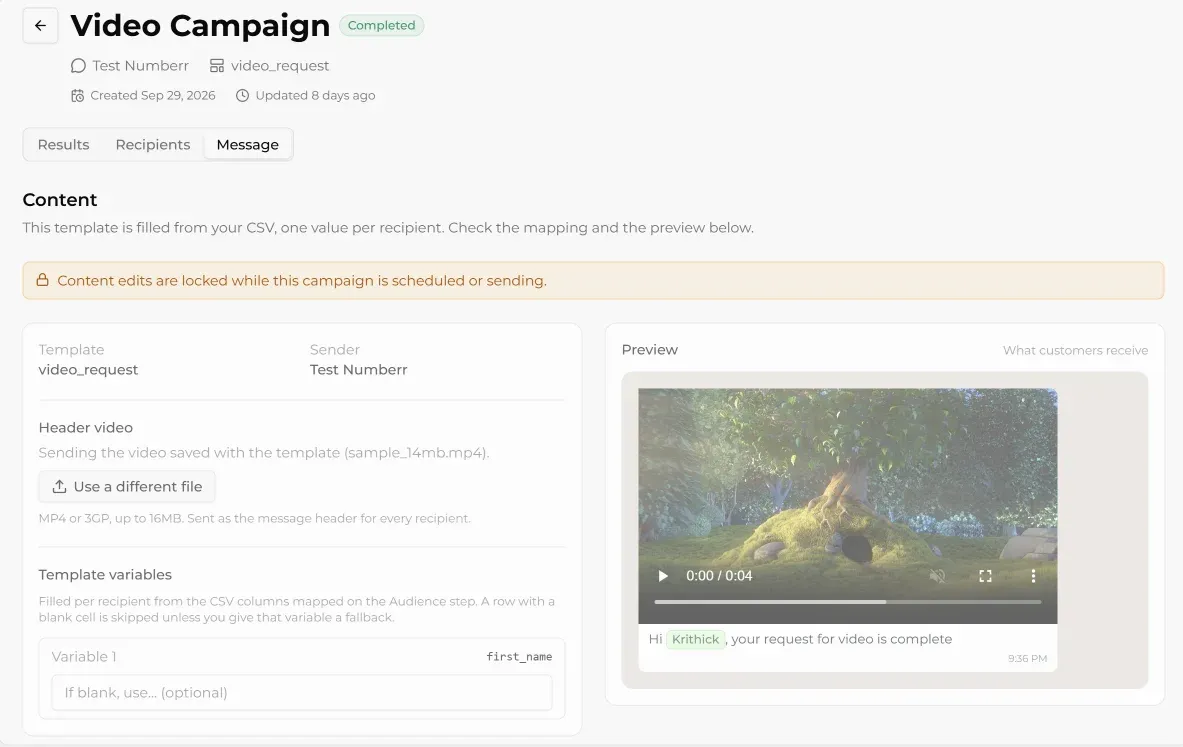
Task: Click the video progress bar
Action: [x=847, y=602]
